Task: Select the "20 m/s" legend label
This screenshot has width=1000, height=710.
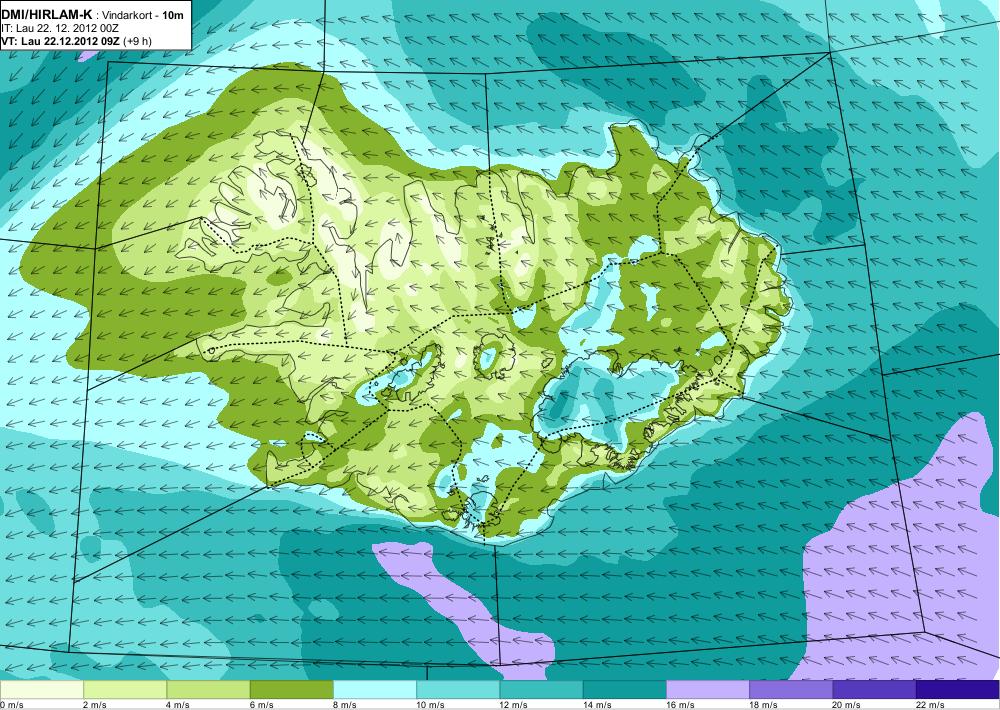Action: click(x=847, y=705)
